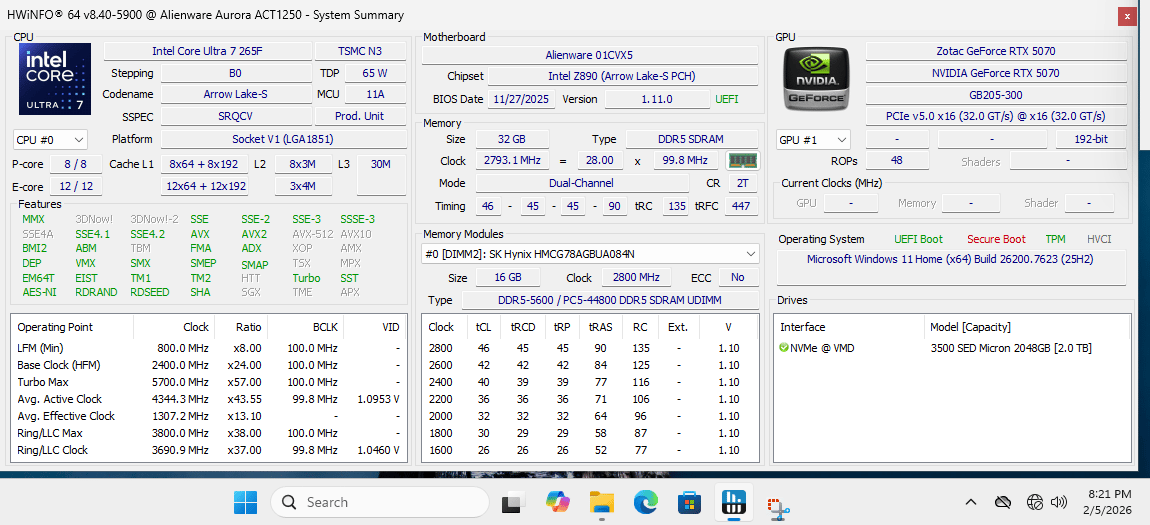Screen dimensions: 1150x525
Task: Launch Copilot from the taskbar
Action: coord(558,502)
